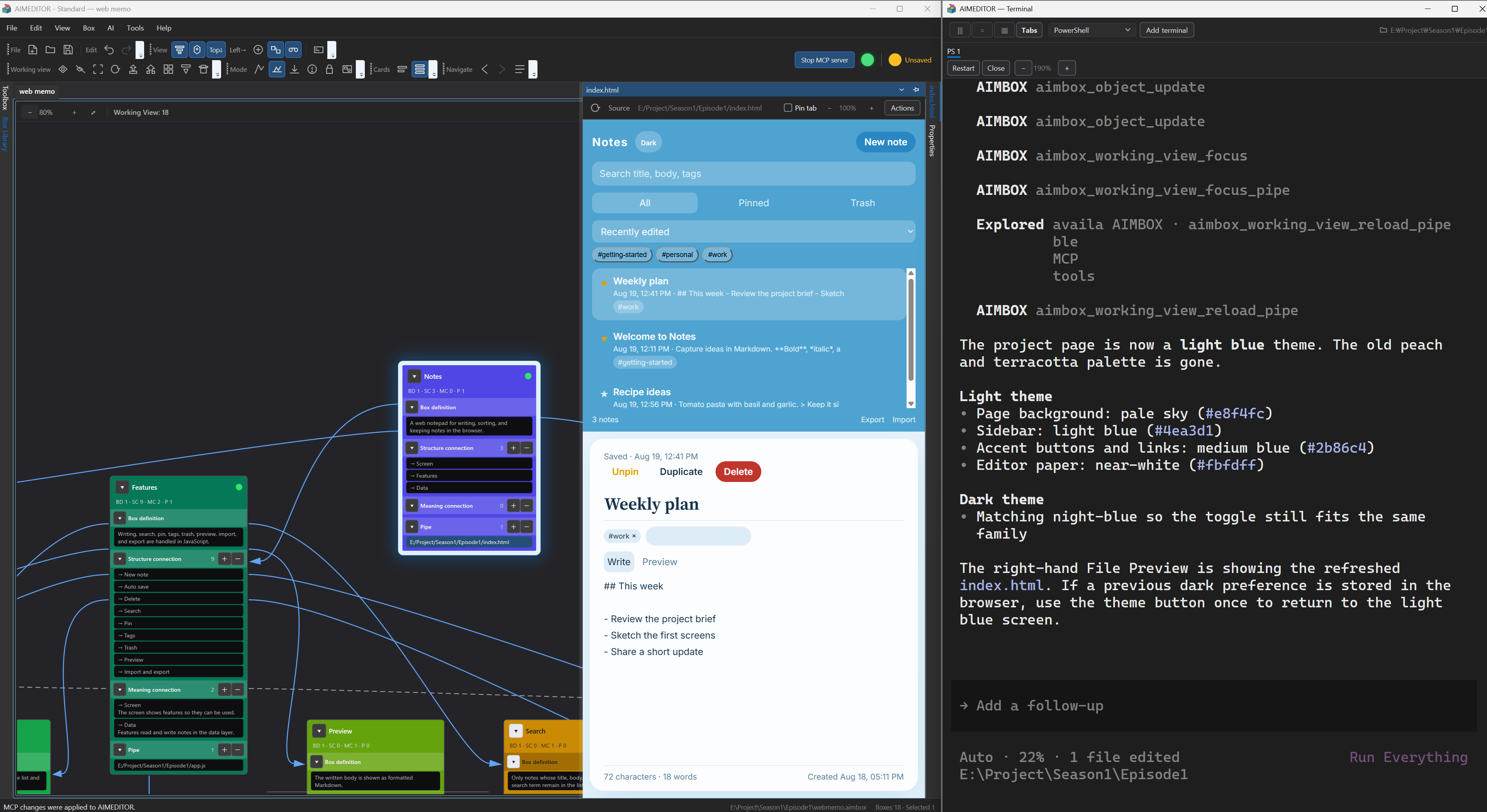1487x812 pixels.
Task: Collapse the Notes box header arrow
Action: (x=414, y=376)
